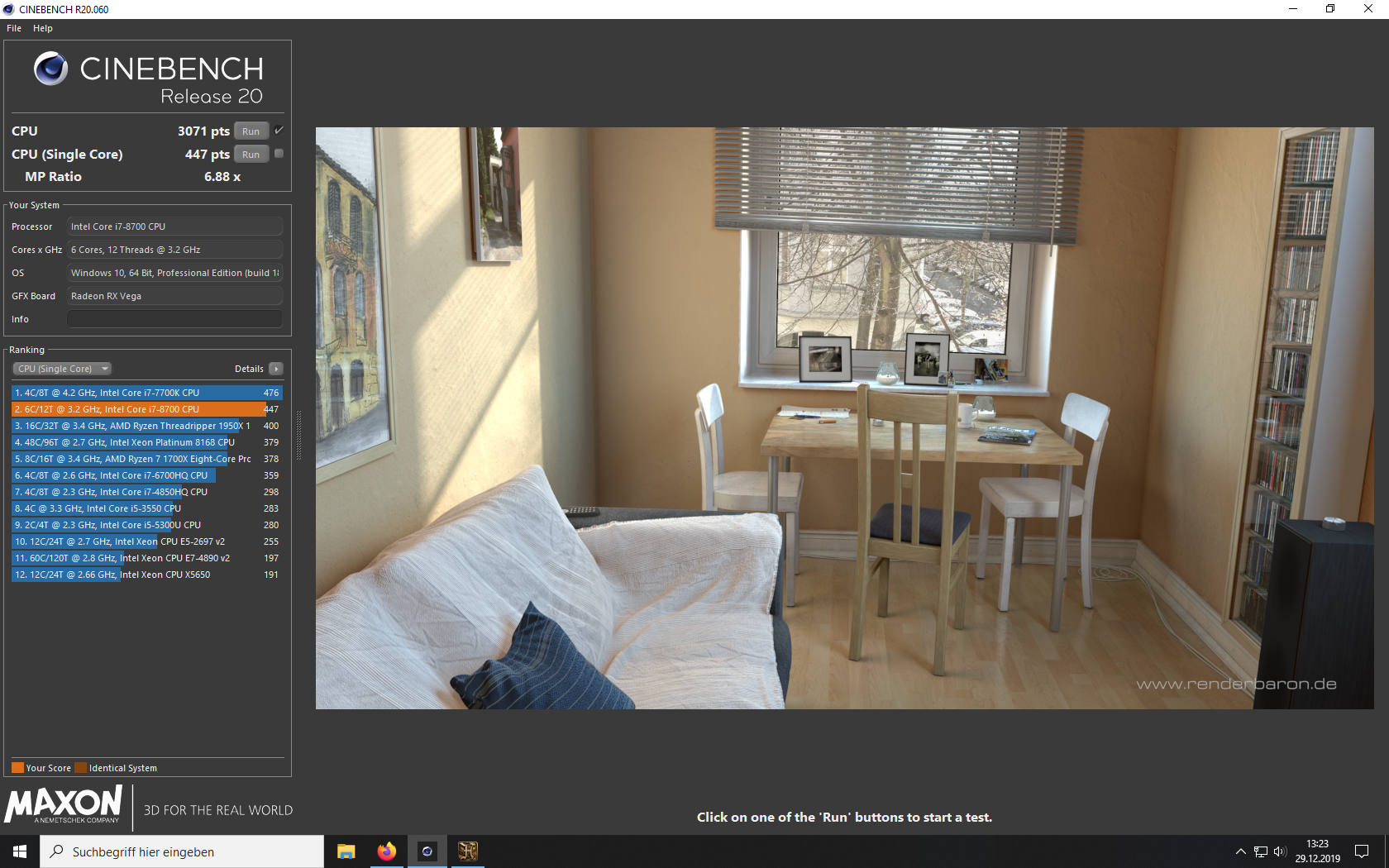Click the Your Score orange legend swatch
The image size is (1389, 868).
[x=17, y=767]
